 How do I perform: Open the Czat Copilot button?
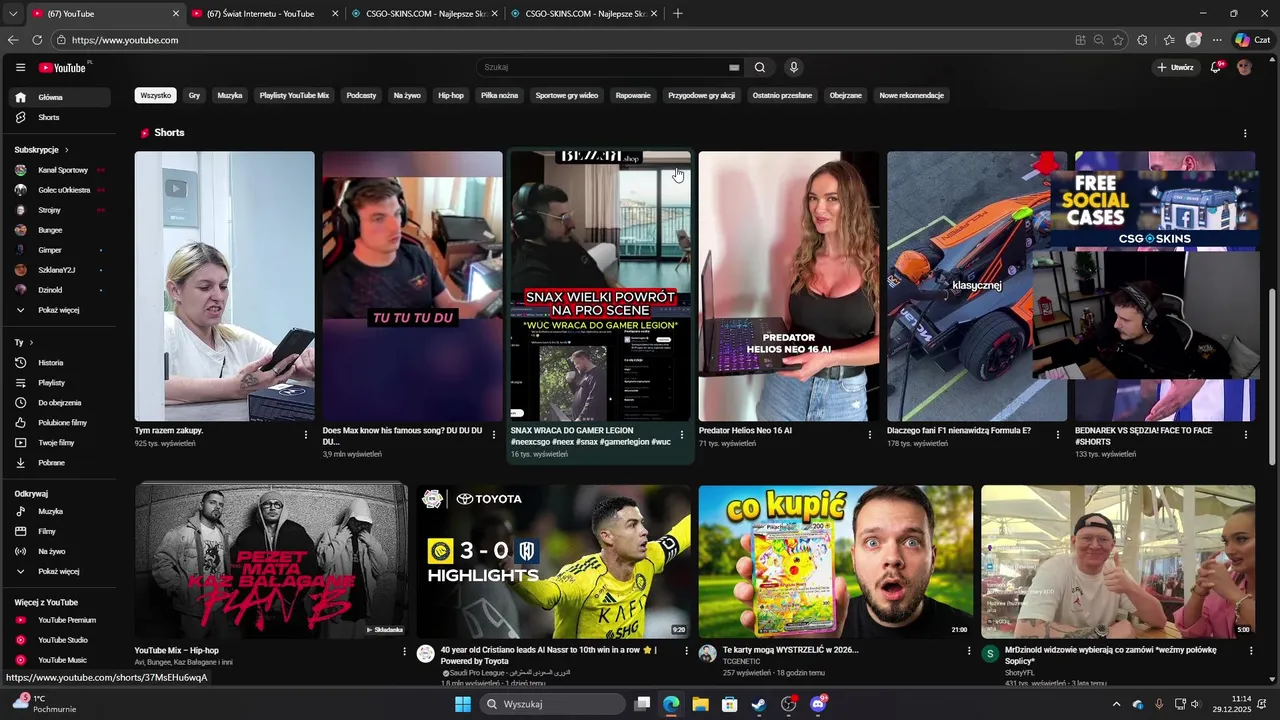click(x=1255, y=40)
